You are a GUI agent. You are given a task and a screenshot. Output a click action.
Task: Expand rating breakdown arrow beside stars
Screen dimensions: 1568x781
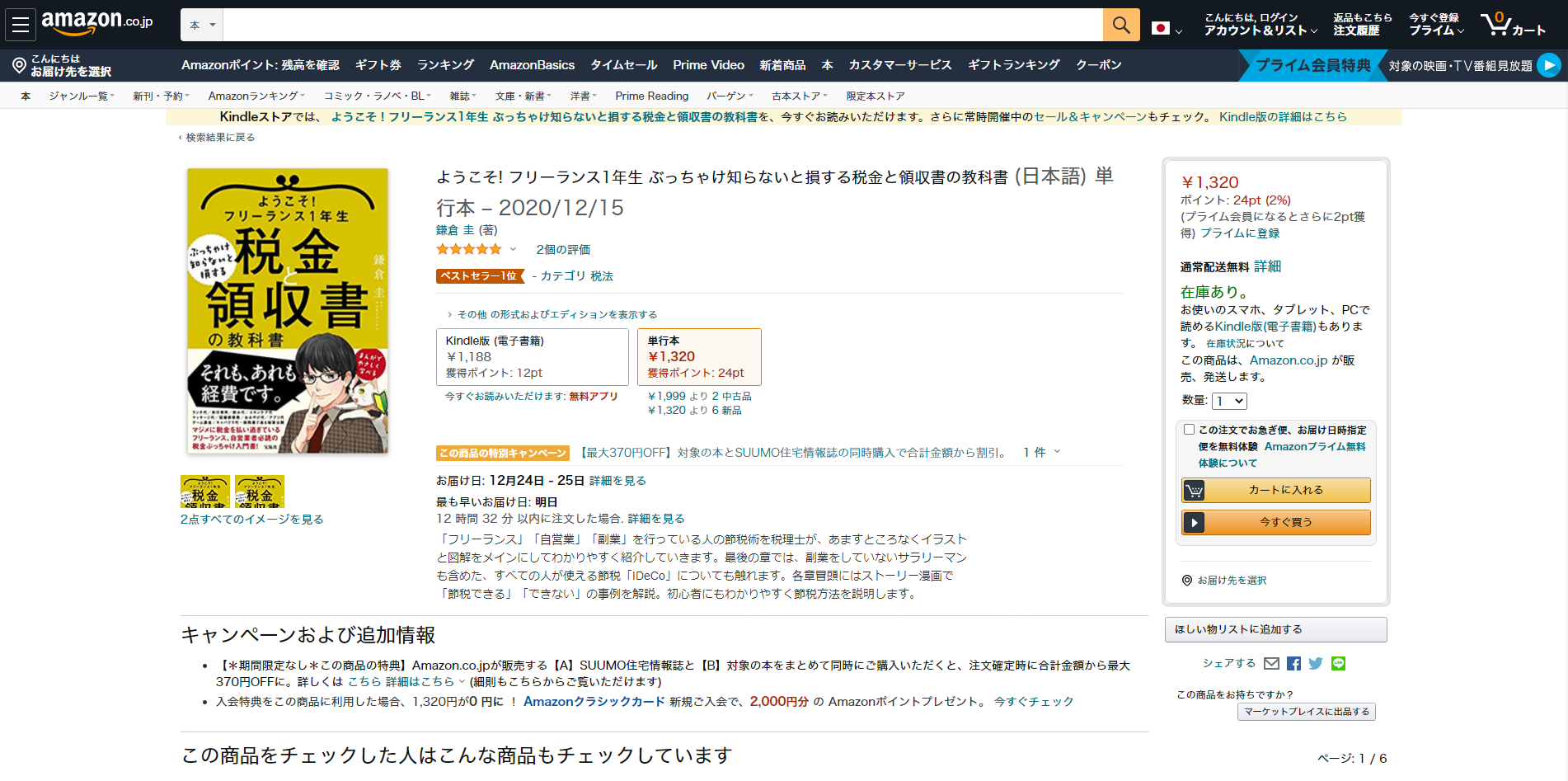[x=513, y=249]
